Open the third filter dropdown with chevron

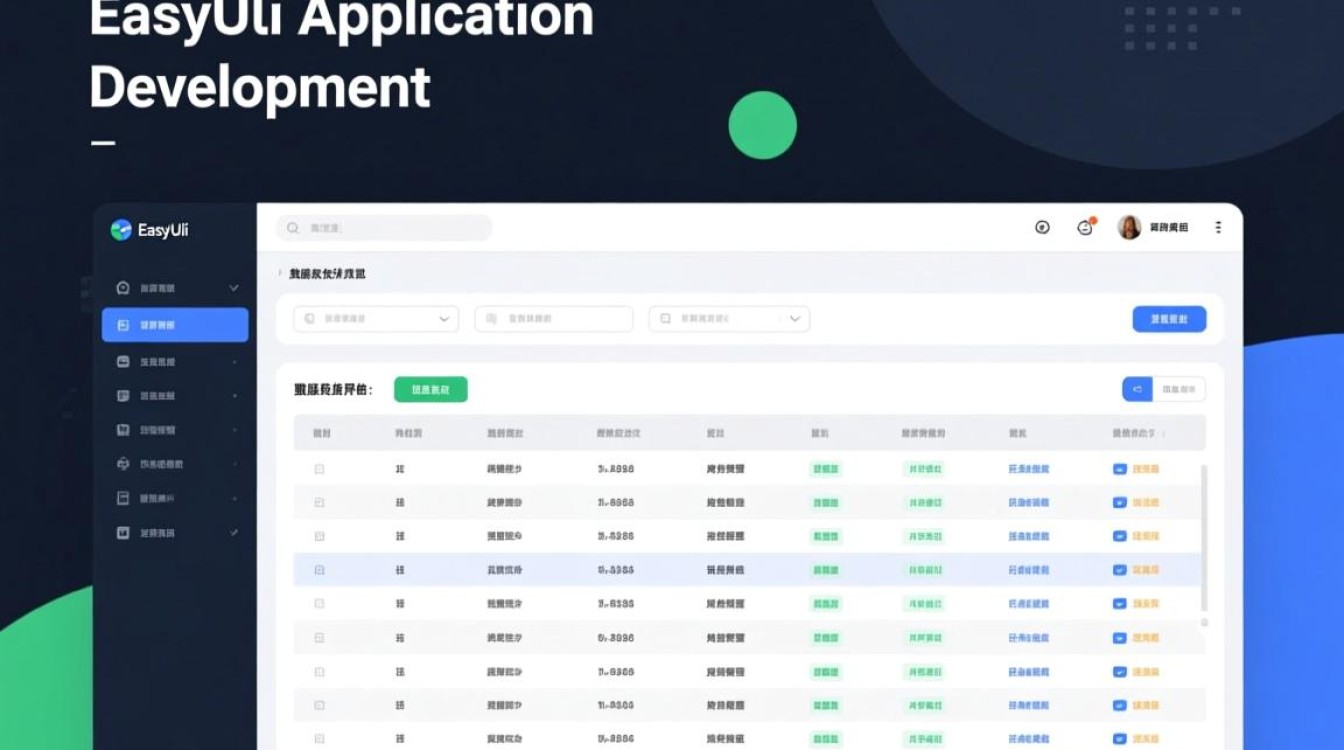[729, 319]
